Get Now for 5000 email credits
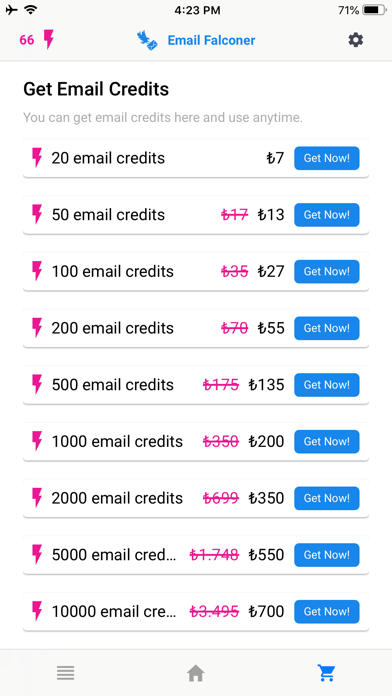This screenshot has width=392, height=696. click(327, 555)
